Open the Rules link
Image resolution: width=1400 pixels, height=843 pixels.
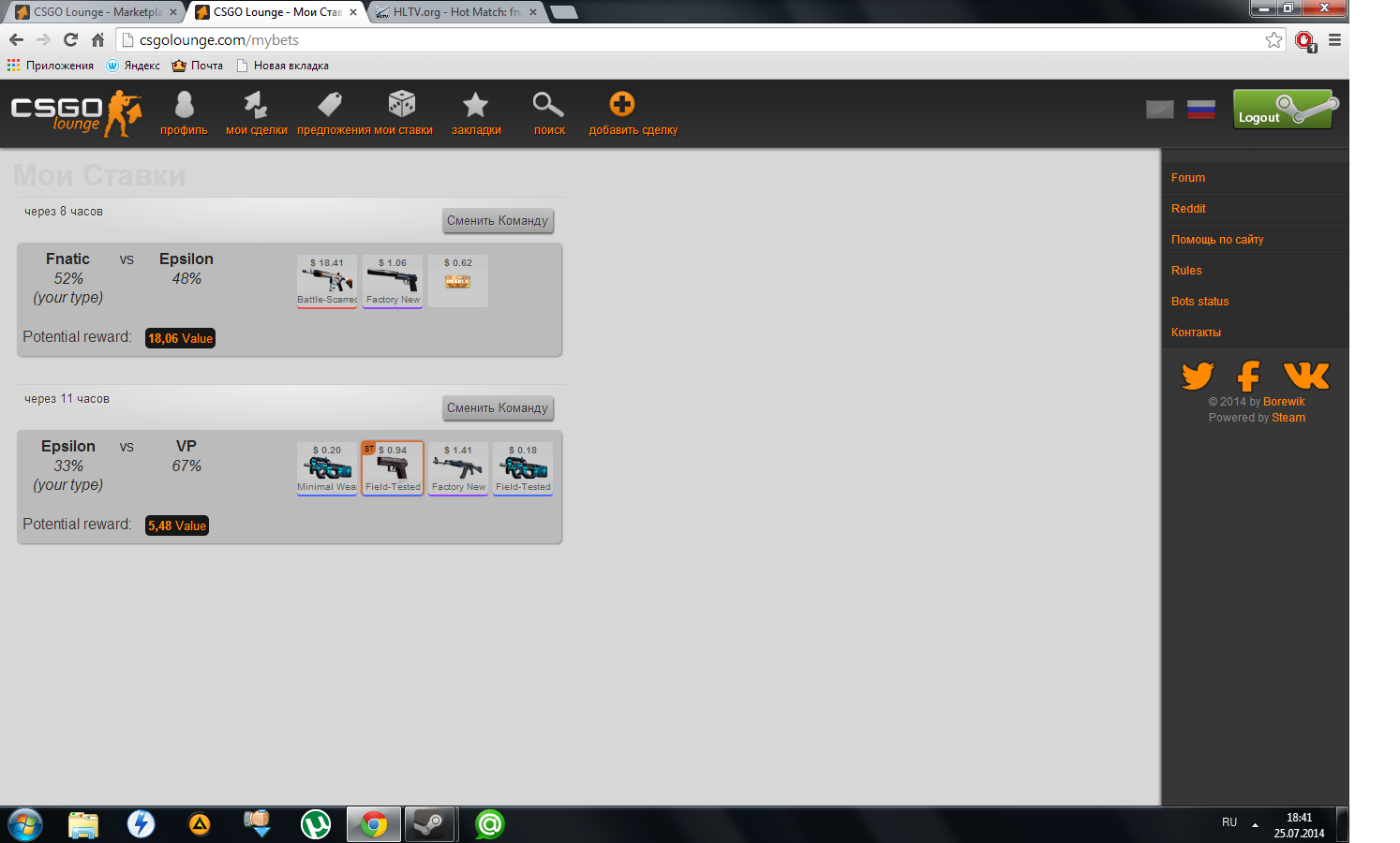[1186, 271]
